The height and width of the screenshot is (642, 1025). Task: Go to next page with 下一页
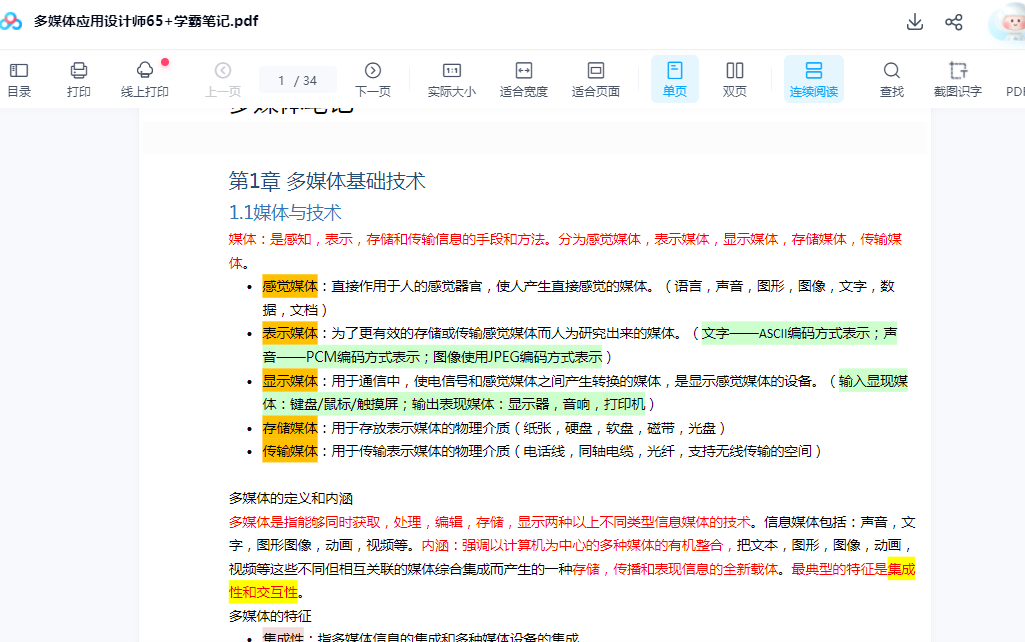tap(373, 79)
